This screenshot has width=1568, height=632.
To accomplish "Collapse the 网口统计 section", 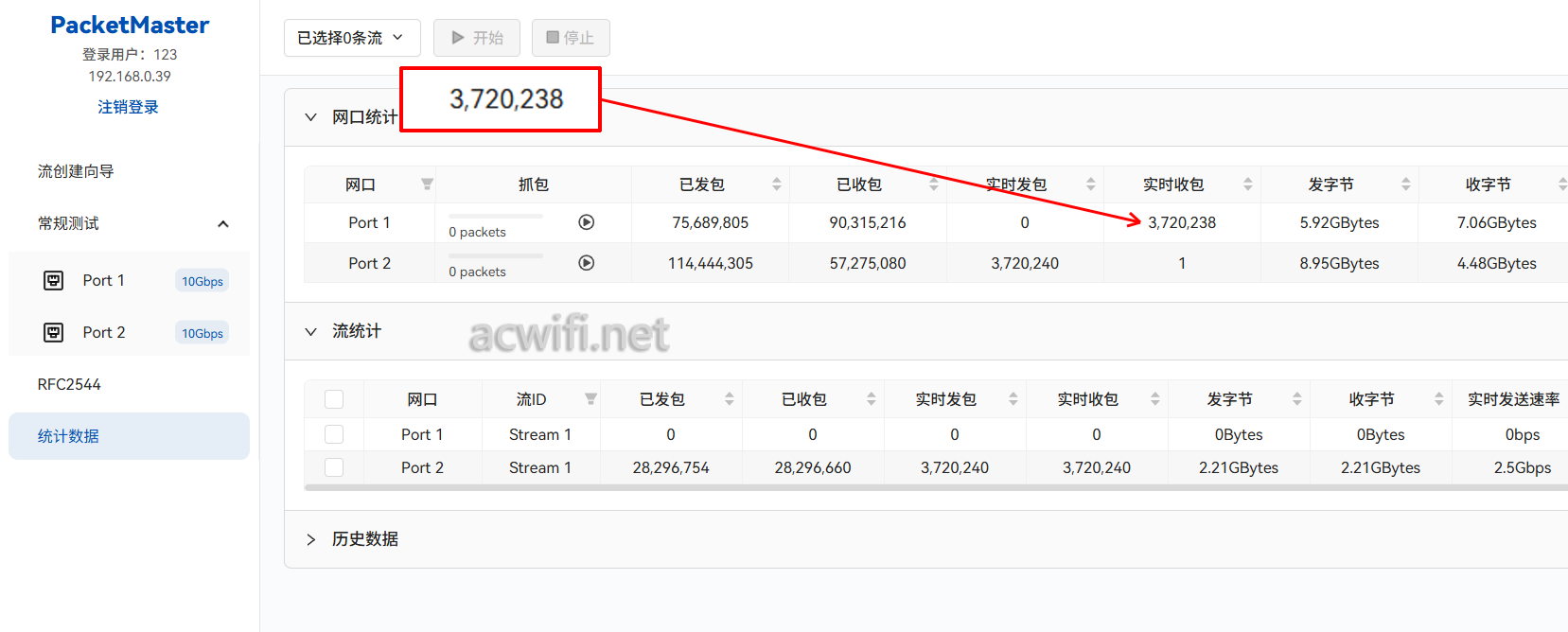I will tap(310, 117).
